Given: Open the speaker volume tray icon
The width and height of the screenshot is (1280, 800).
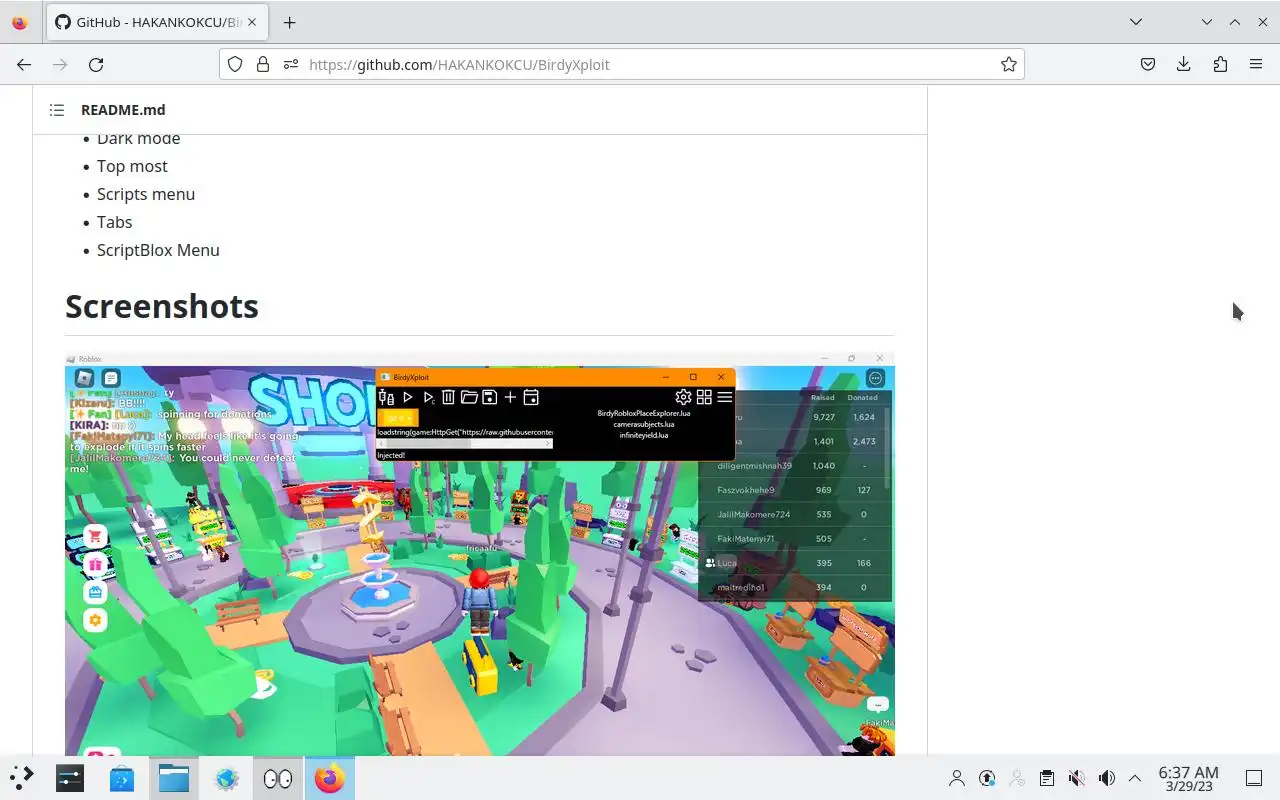Looking at the screenshot, I should [1107, 778].
